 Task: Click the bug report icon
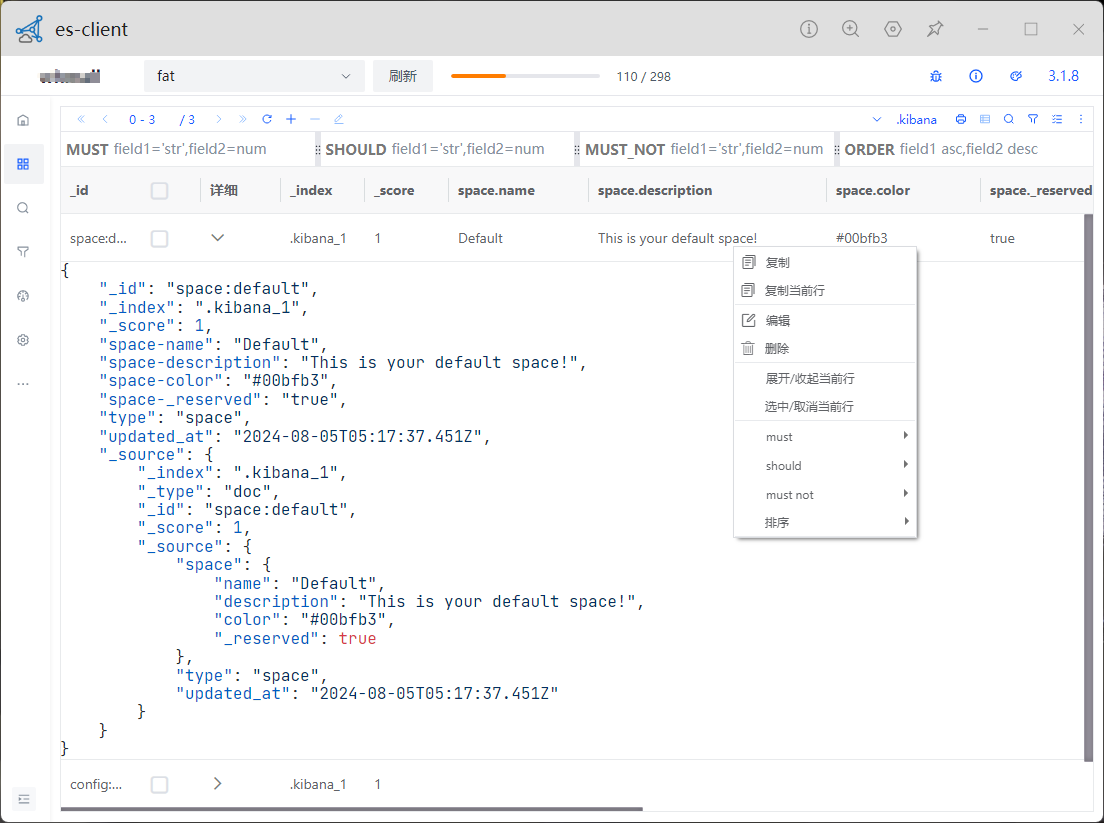(936, 76)
